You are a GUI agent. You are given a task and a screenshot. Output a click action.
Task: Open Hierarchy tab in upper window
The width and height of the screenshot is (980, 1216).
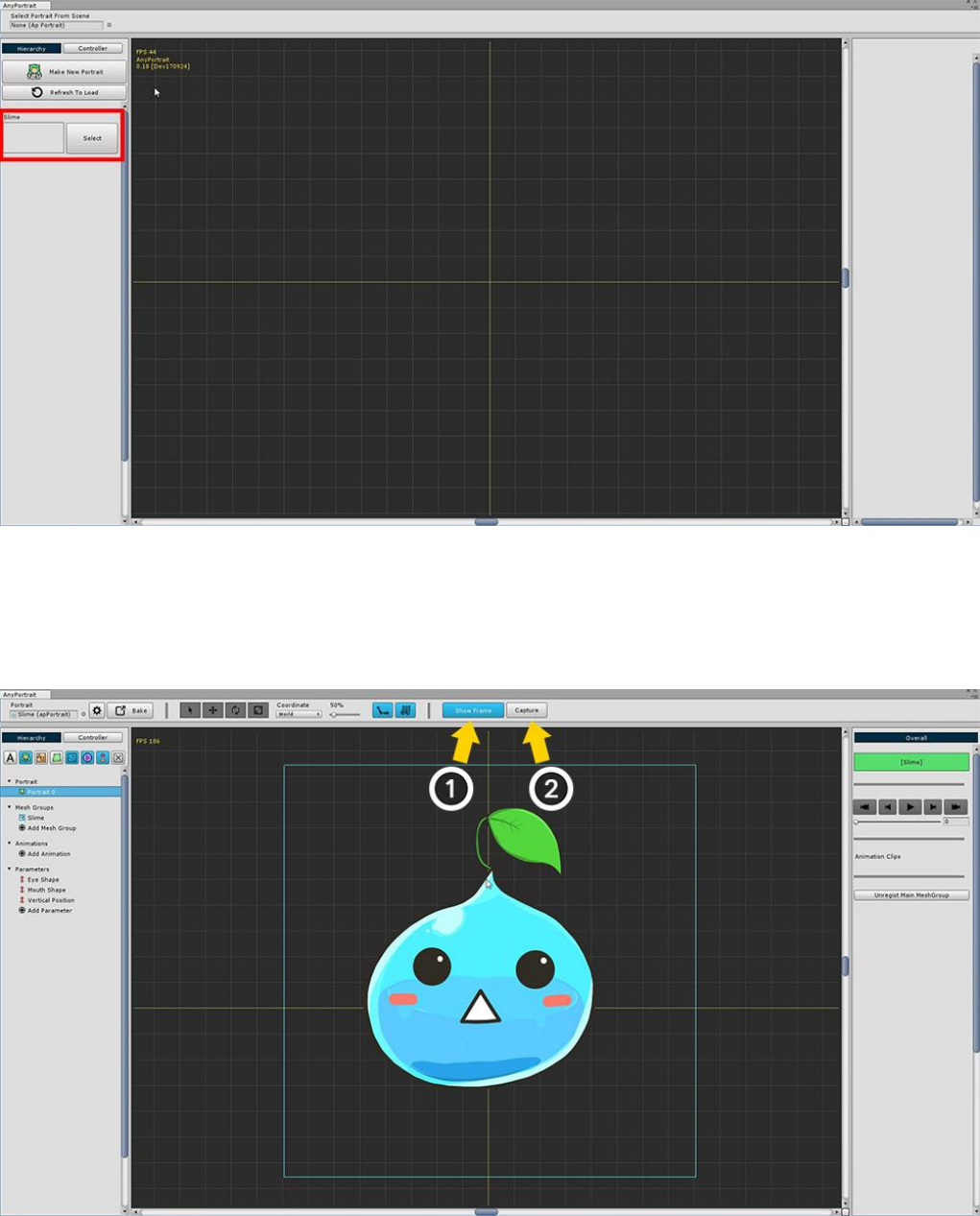32,48
